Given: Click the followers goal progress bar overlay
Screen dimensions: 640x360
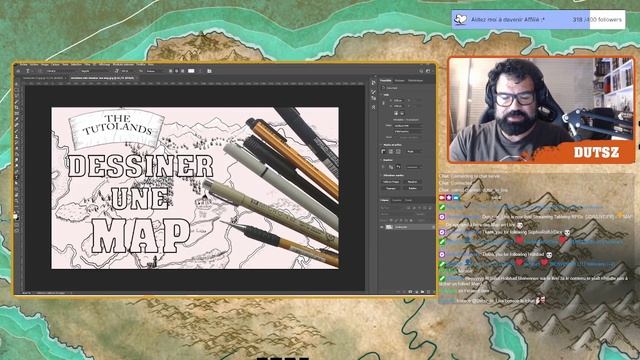Looking at the screenshot, I should coord(538,19).
